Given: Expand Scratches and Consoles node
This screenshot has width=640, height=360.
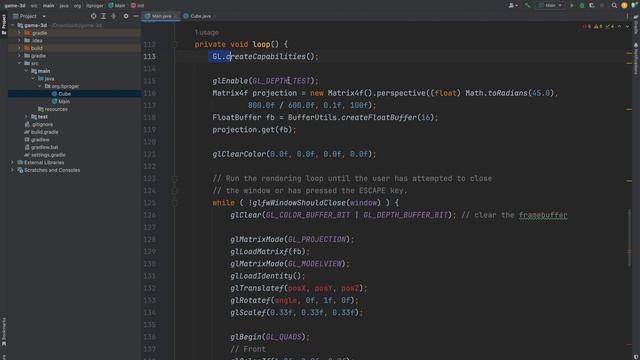Looking at the screenshot, I should (12, 170).
